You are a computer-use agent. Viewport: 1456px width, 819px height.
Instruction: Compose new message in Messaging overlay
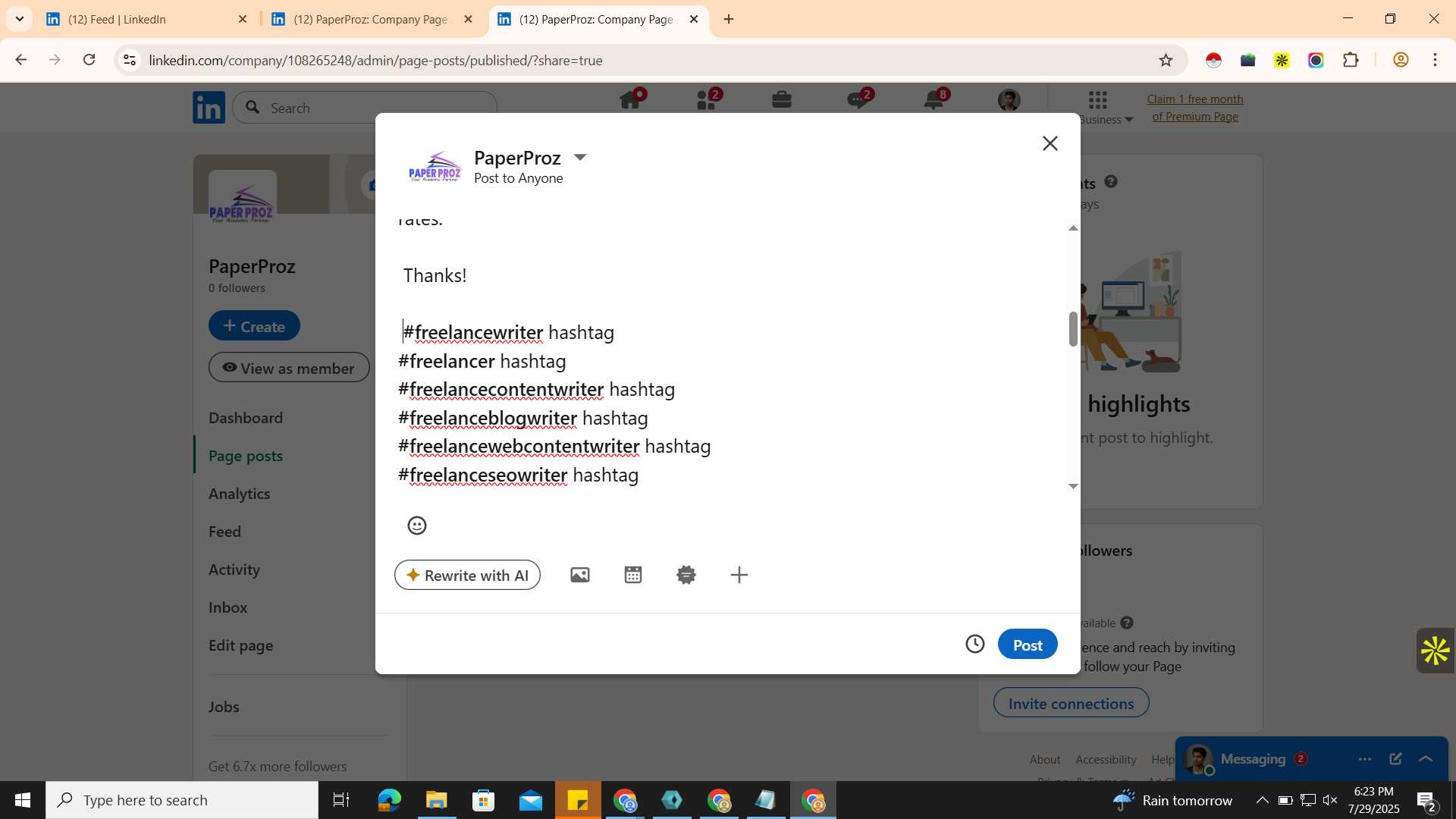1395,759
